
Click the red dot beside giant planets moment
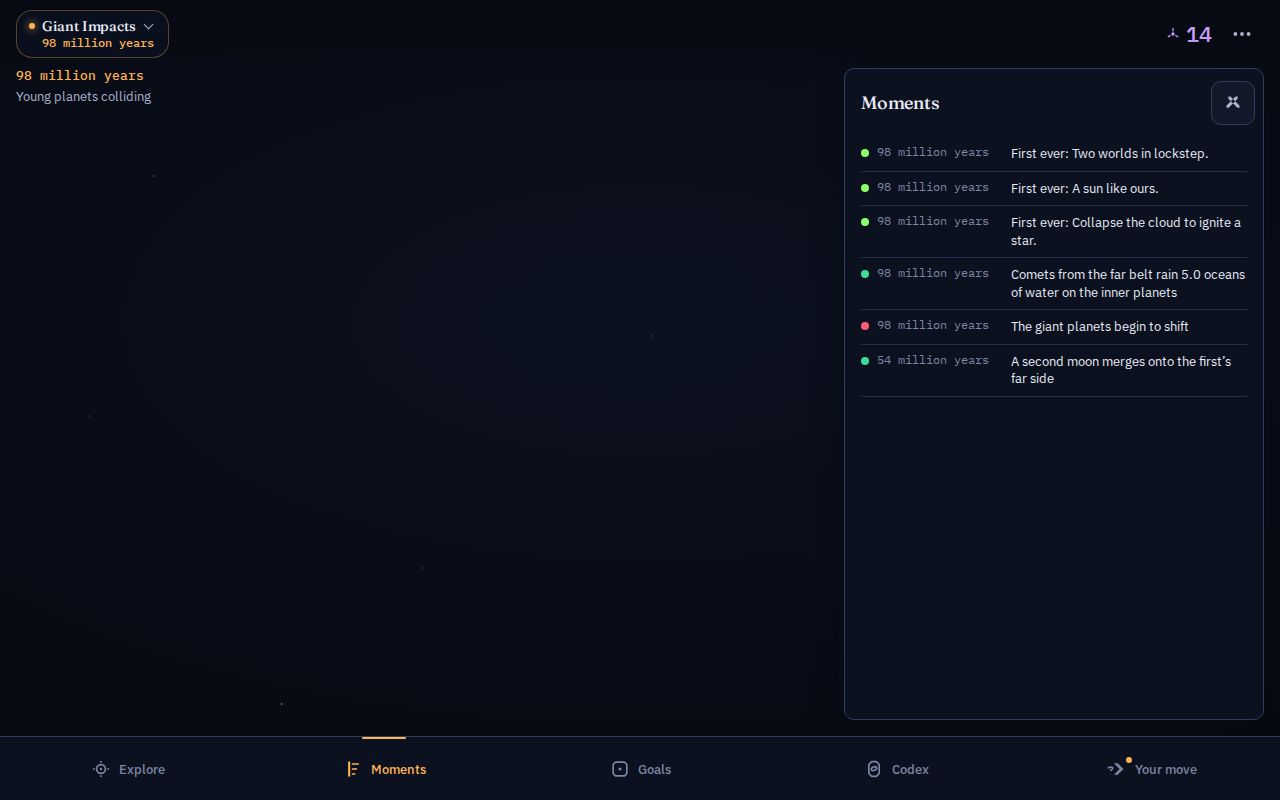coord(865,326)
